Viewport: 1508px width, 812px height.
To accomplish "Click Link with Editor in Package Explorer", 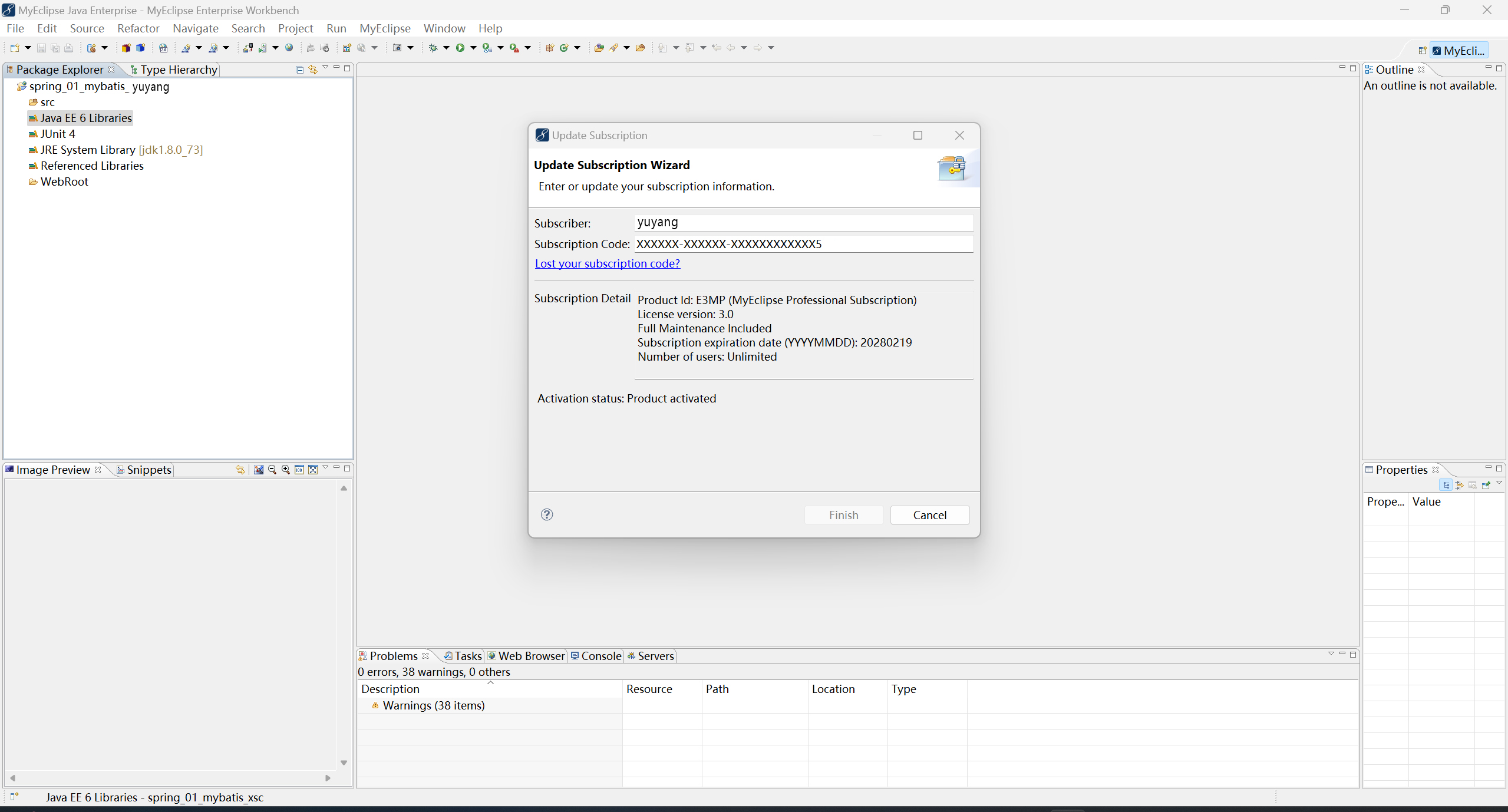I will point(313,70).
